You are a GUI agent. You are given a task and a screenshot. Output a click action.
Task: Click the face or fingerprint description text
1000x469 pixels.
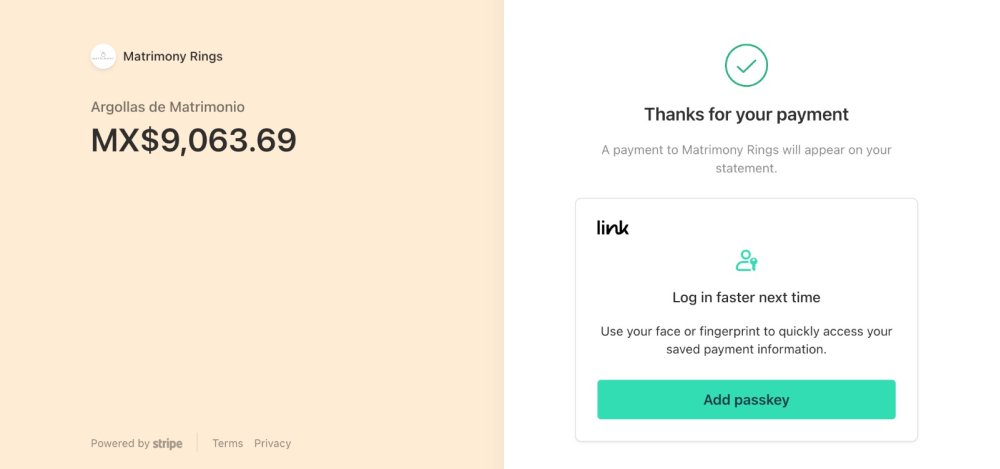pyautogui.click(x=746, y=340)
